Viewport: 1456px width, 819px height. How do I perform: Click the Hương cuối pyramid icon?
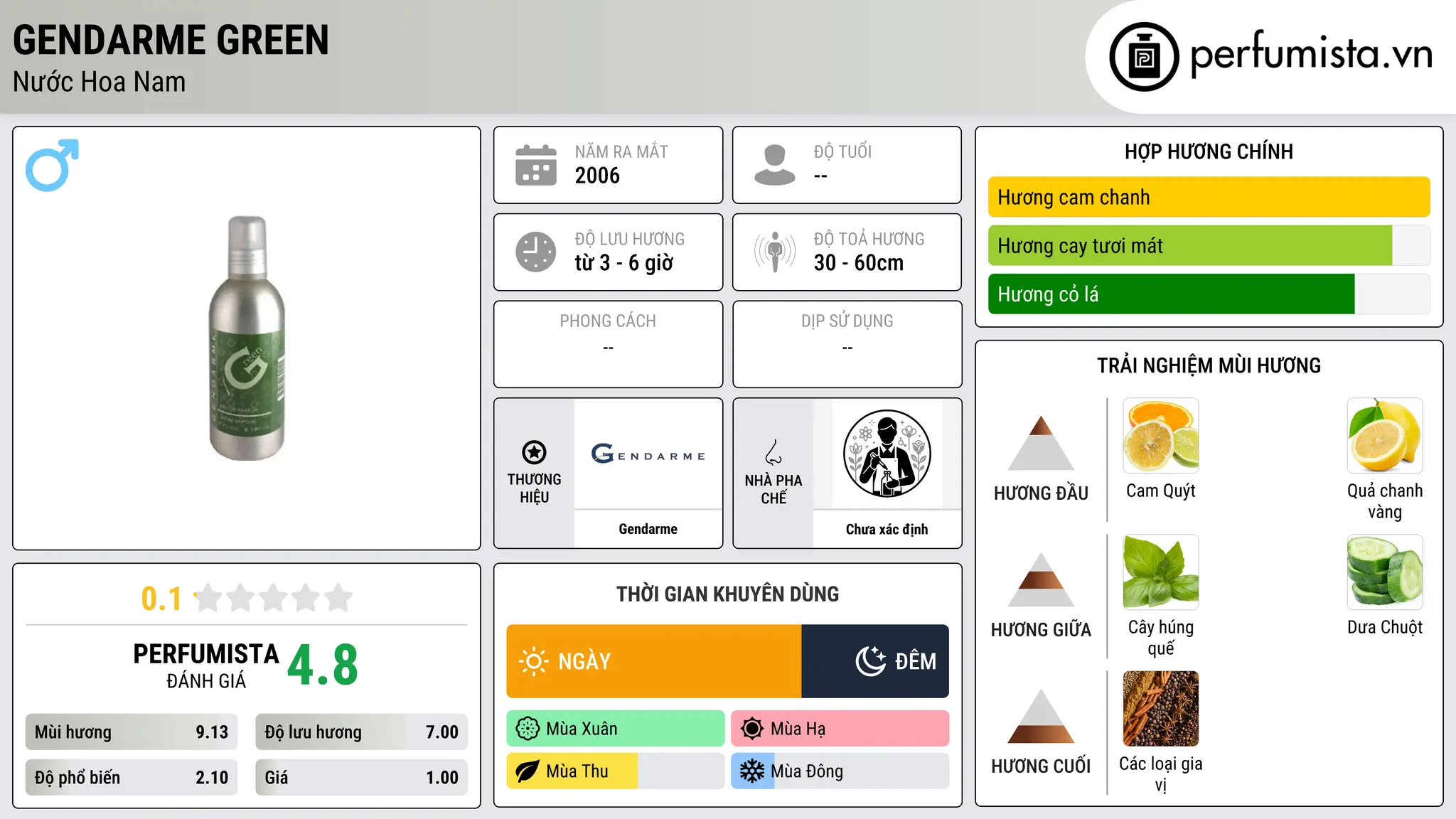pyautogui.click(x=1041, y=716)
